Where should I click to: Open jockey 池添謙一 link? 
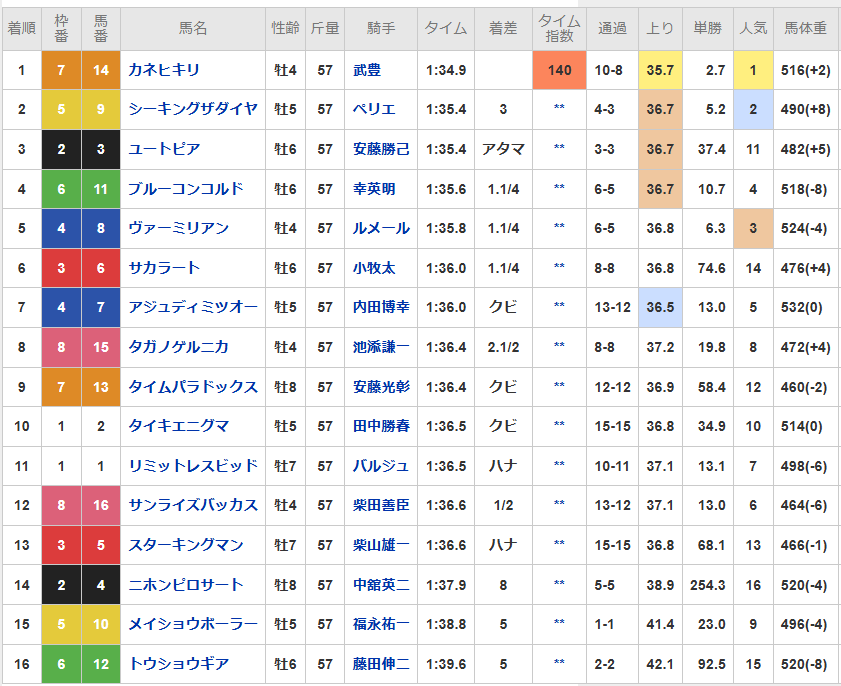pyautogui.click(x=381, y=347)
